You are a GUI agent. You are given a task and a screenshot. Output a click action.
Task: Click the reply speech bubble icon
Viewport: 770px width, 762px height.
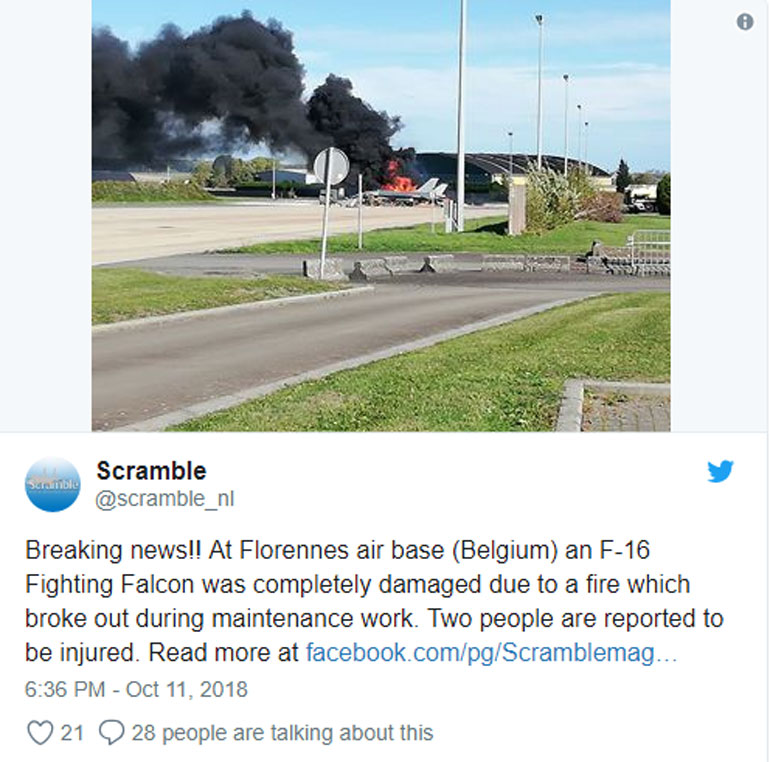(x=111, y=733)
